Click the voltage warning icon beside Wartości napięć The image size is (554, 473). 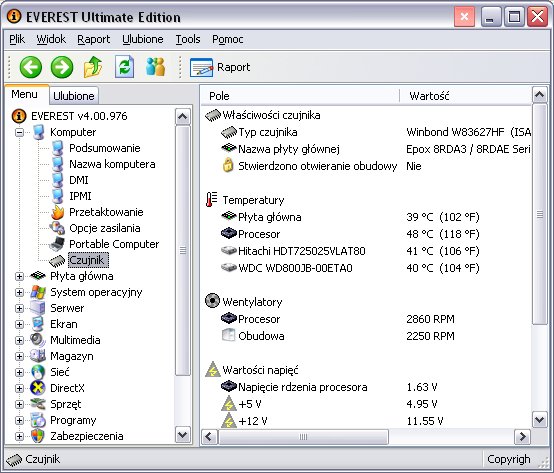[212, 370]
